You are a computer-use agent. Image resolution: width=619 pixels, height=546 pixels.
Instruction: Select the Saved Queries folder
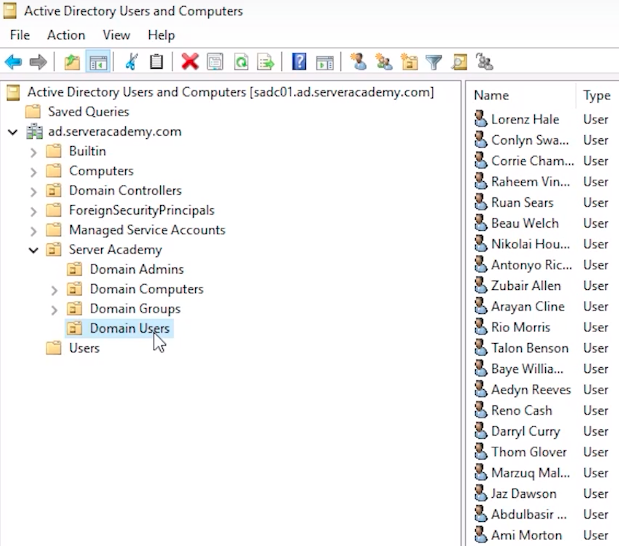pyautogui.click(x=88, y=112)
